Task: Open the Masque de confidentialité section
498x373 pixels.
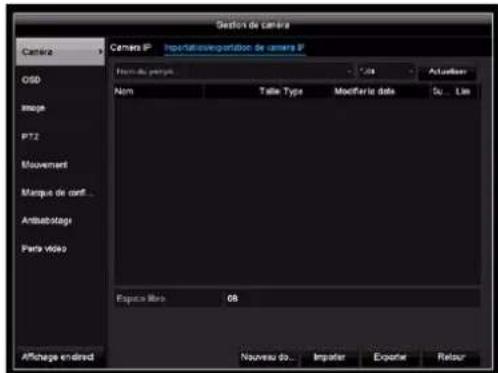Action: (58, 193)
